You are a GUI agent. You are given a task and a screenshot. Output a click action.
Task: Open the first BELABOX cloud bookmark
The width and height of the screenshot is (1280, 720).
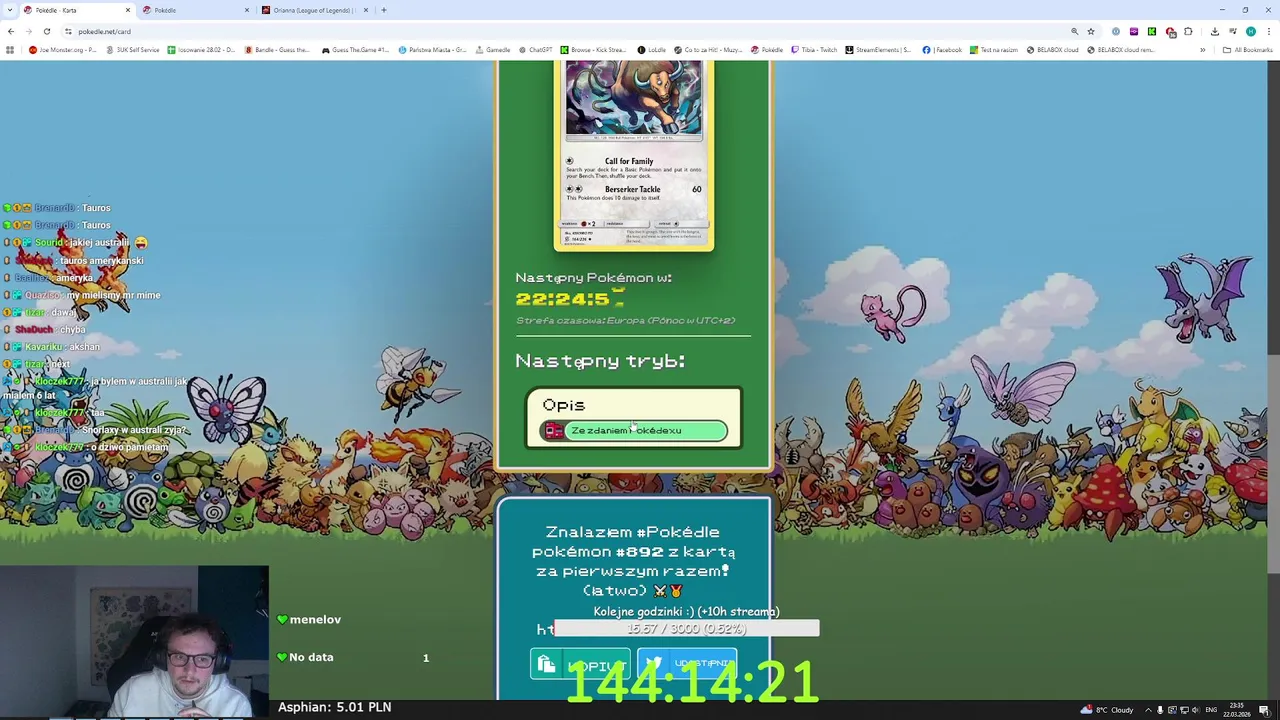click(1052, 50)
